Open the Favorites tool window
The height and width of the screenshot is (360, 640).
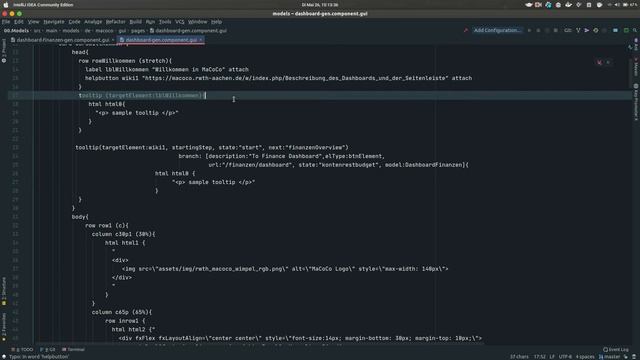(x=4, y=327)
